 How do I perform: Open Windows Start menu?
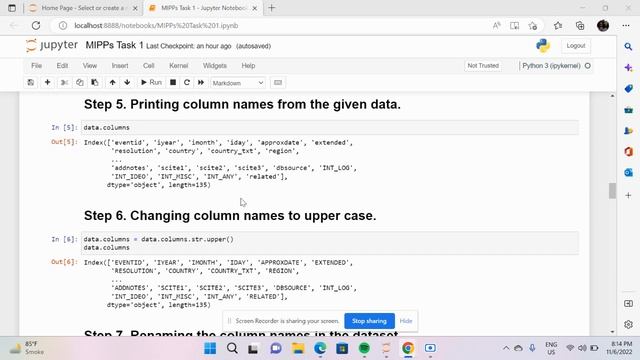210,348
